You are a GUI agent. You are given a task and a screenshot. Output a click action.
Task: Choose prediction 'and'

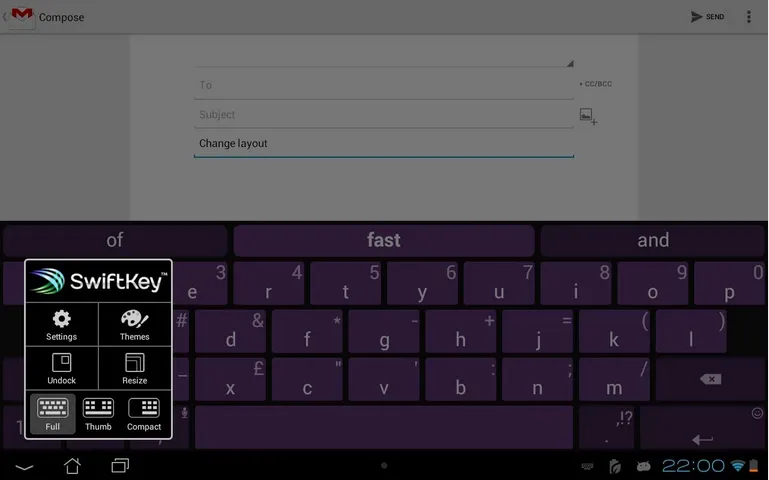pyautogui.click(x=653, y=240)
